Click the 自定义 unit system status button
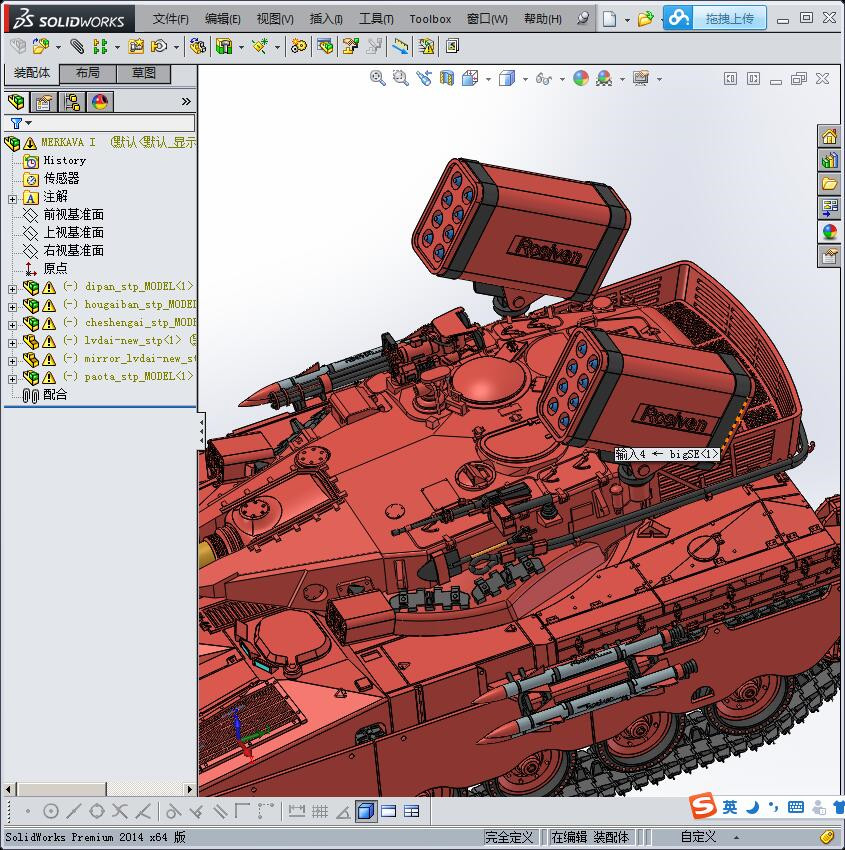The width and height of the screenshot is (845, 850). point(699,837)
